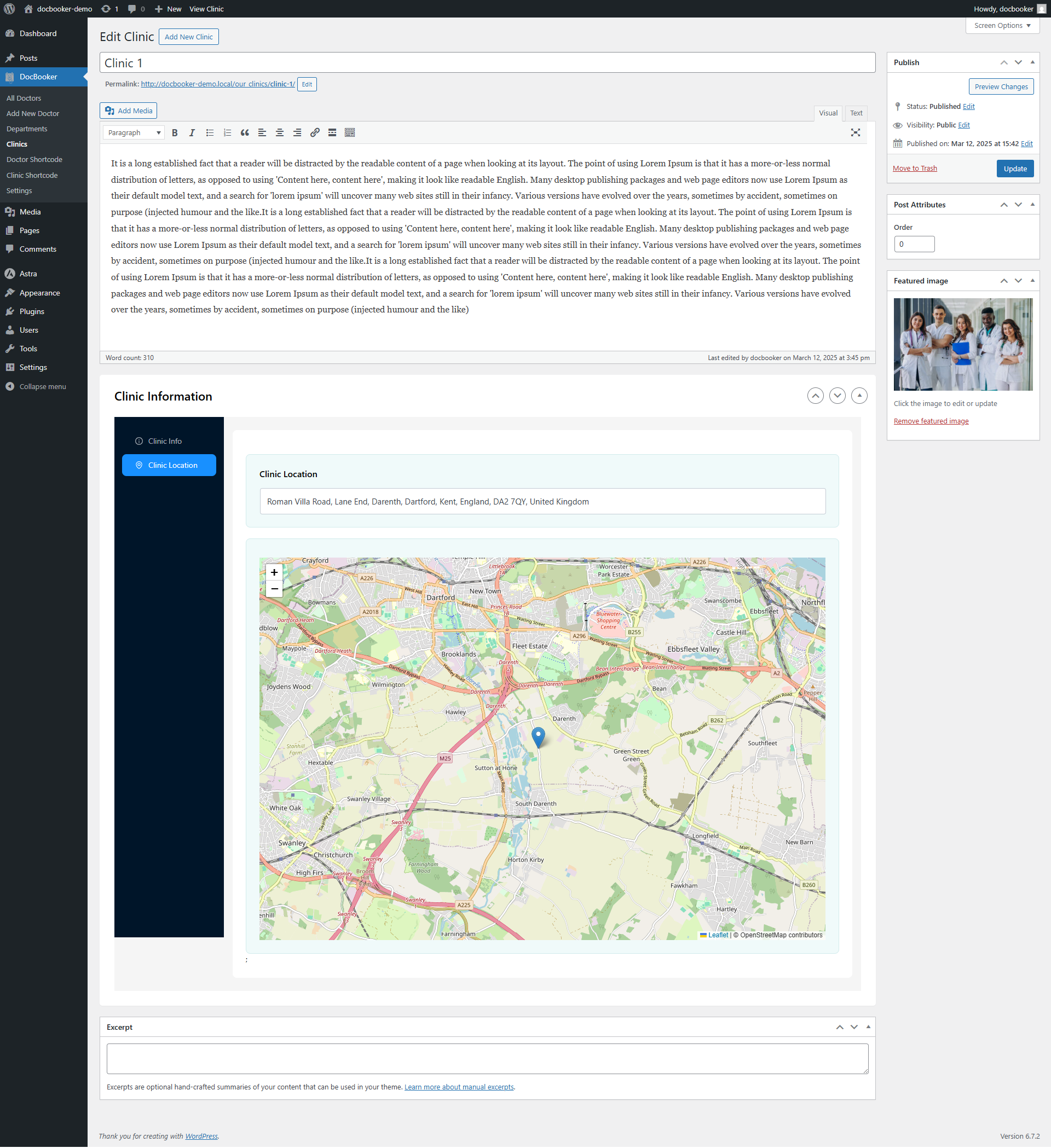Toggle bold formatting in editor toolbar

click(175, 132)
